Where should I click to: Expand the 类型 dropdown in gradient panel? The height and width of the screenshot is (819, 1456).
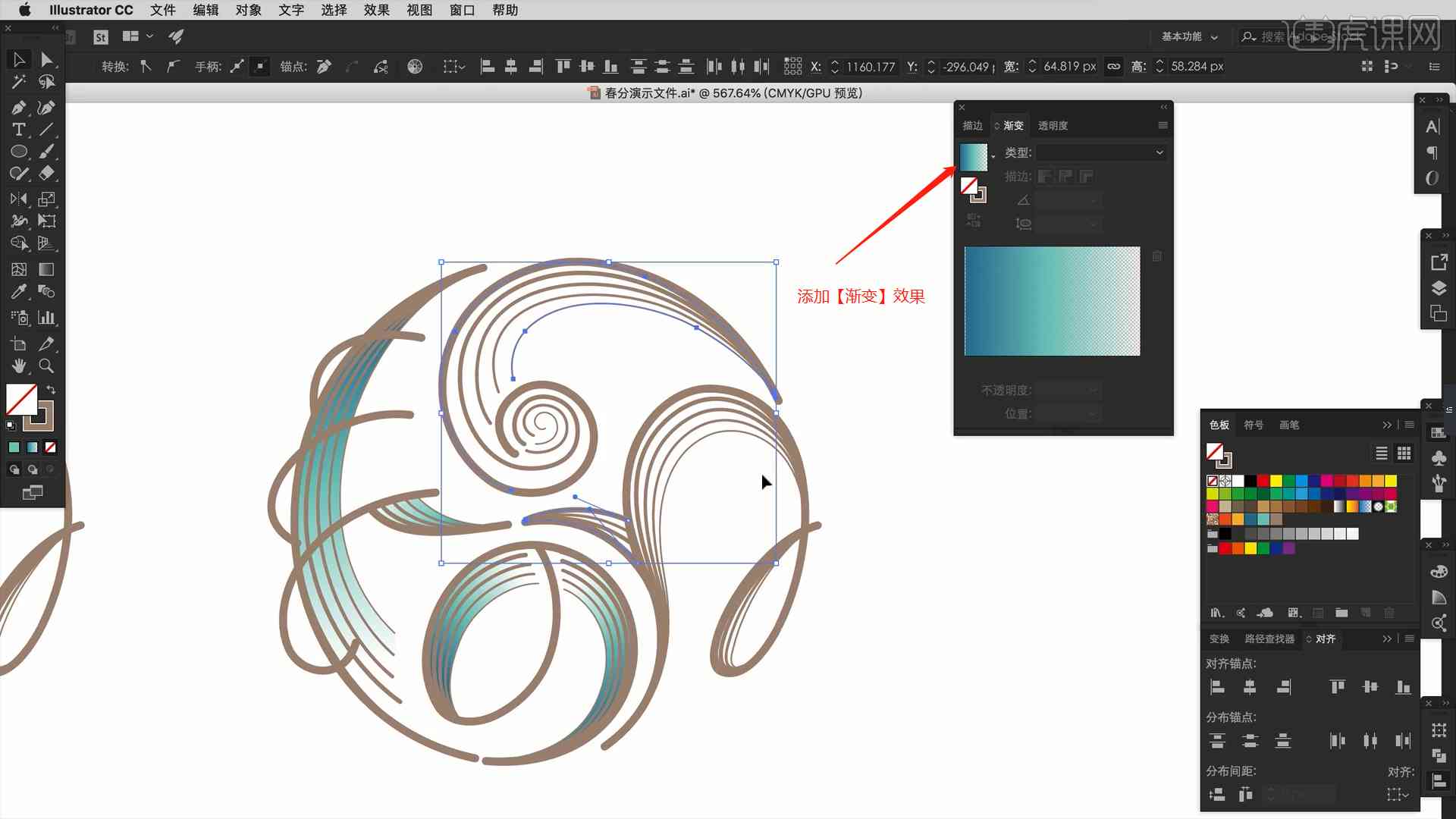tap(1158, 152)
